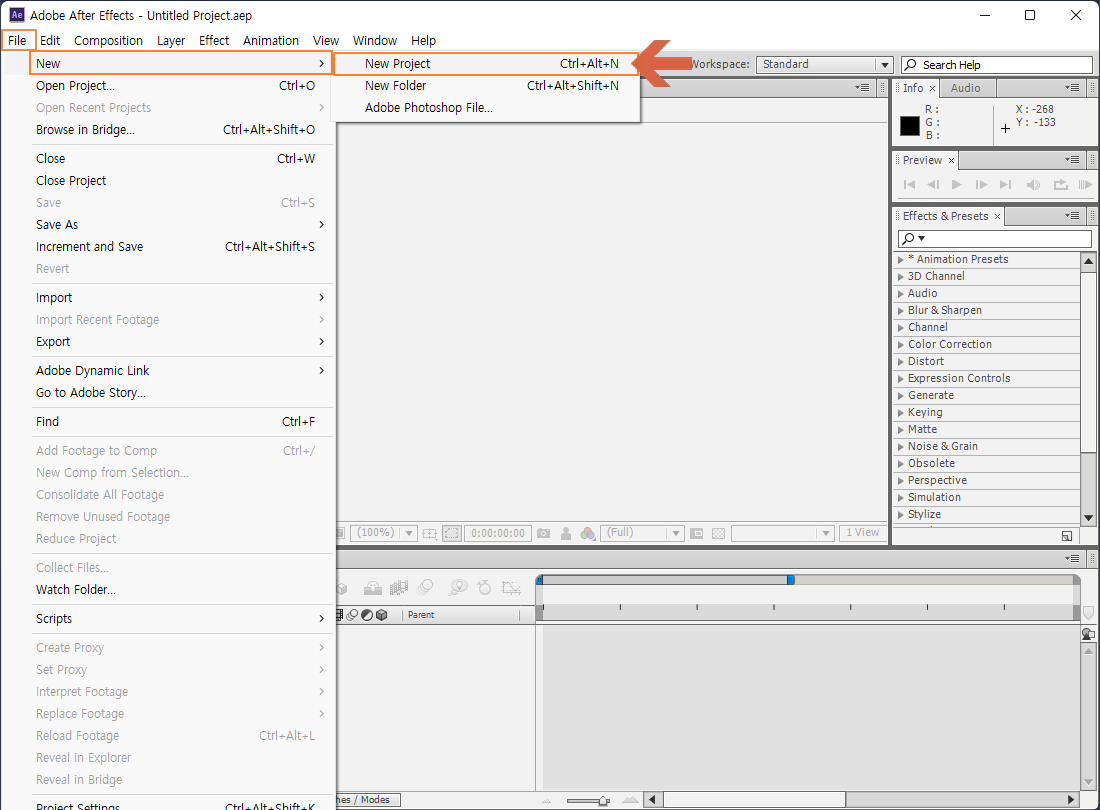Click the Brainstorm lightbulb icon in timeline
The width and height of the screenshot is (1100, 810).
point(457,587)
